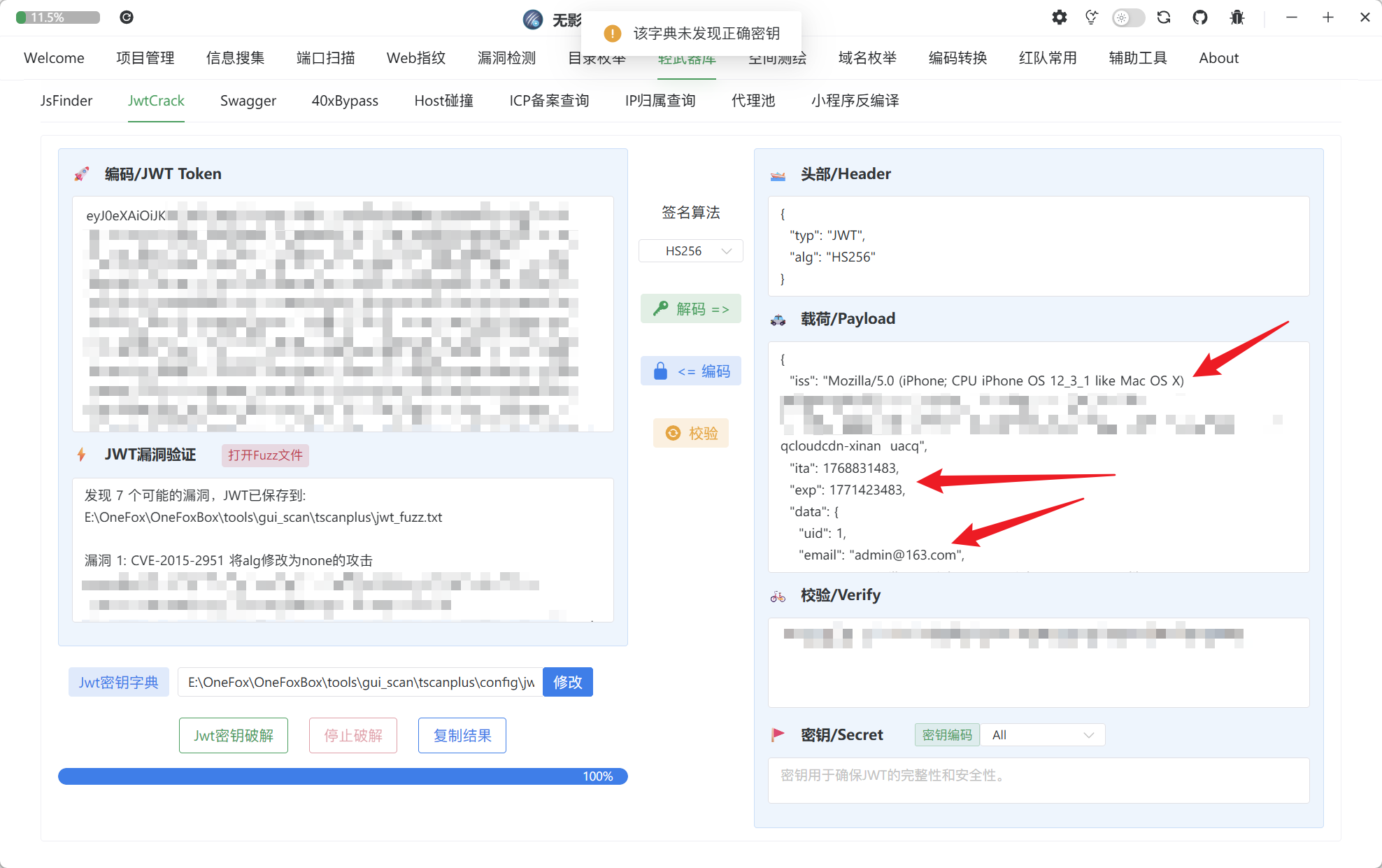1382x868 pixels.
Task: Click the bug report icon
Action: (x=1237, y=17)
